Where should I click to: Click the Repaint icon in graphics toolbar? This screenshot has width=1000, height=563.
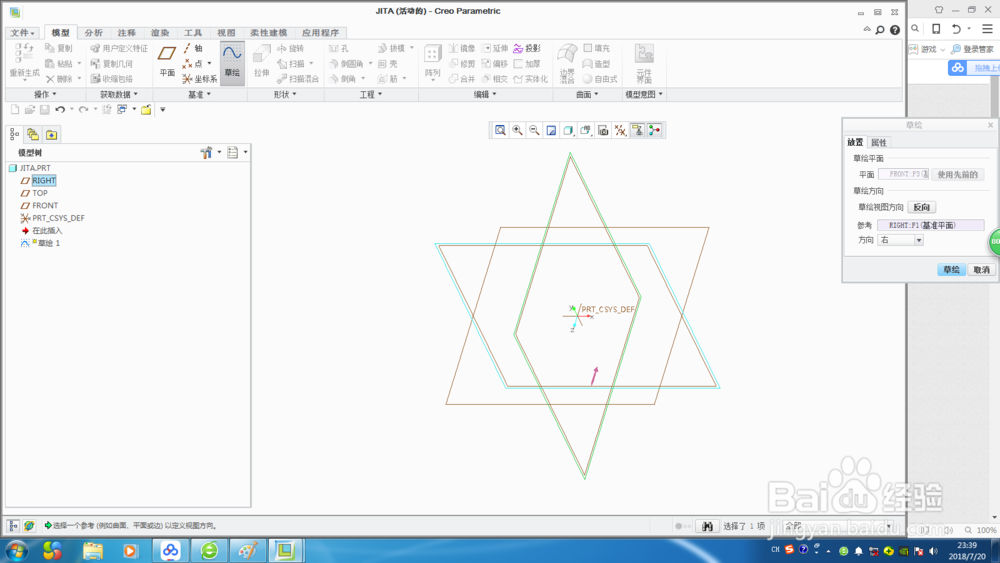(552, 131)
